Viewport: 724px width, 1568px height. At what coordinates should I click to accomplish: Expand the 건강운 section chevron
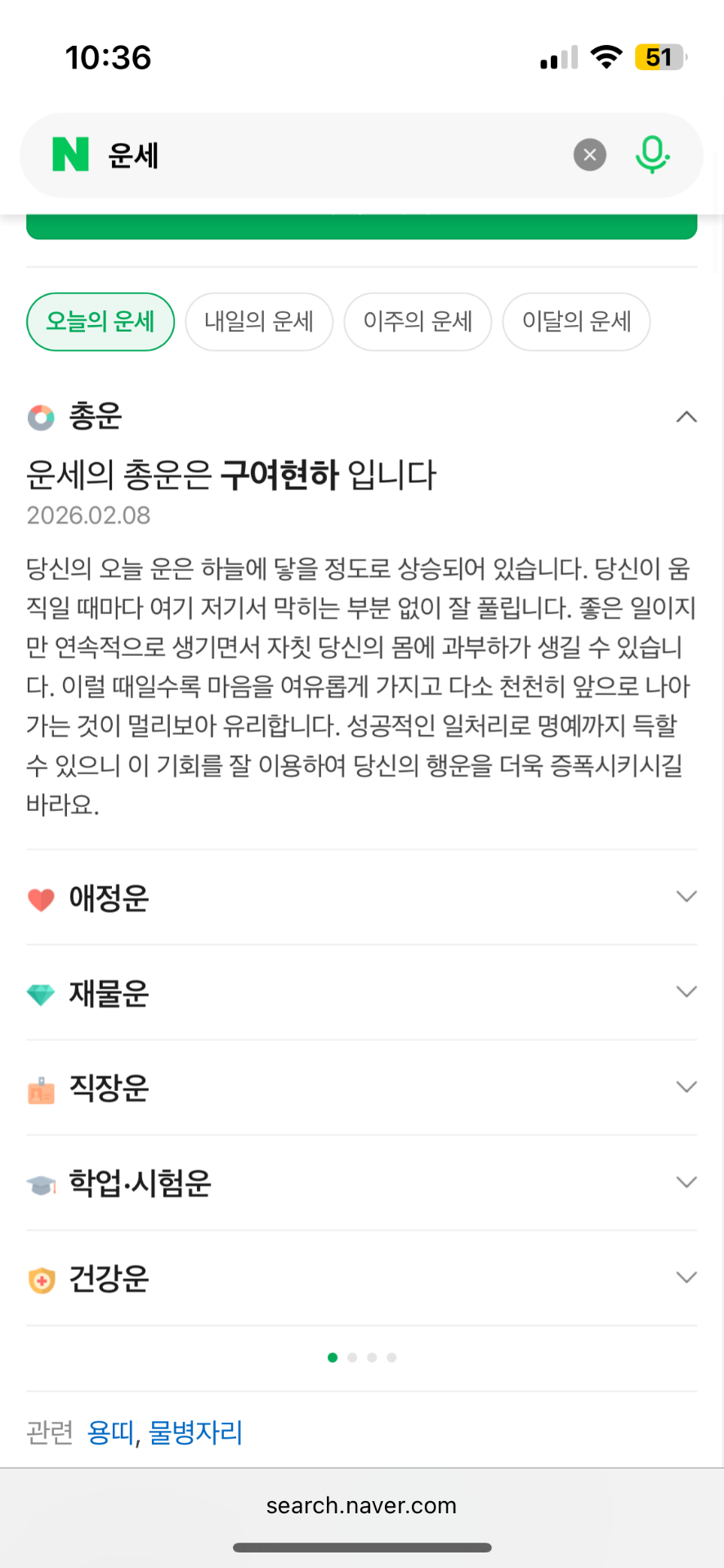[686, 1277]
